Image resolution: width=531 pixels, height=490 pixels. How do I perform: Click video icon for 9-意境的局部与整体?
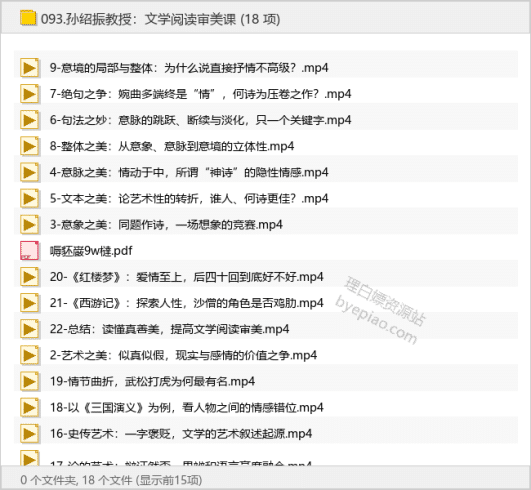(29, 68)
